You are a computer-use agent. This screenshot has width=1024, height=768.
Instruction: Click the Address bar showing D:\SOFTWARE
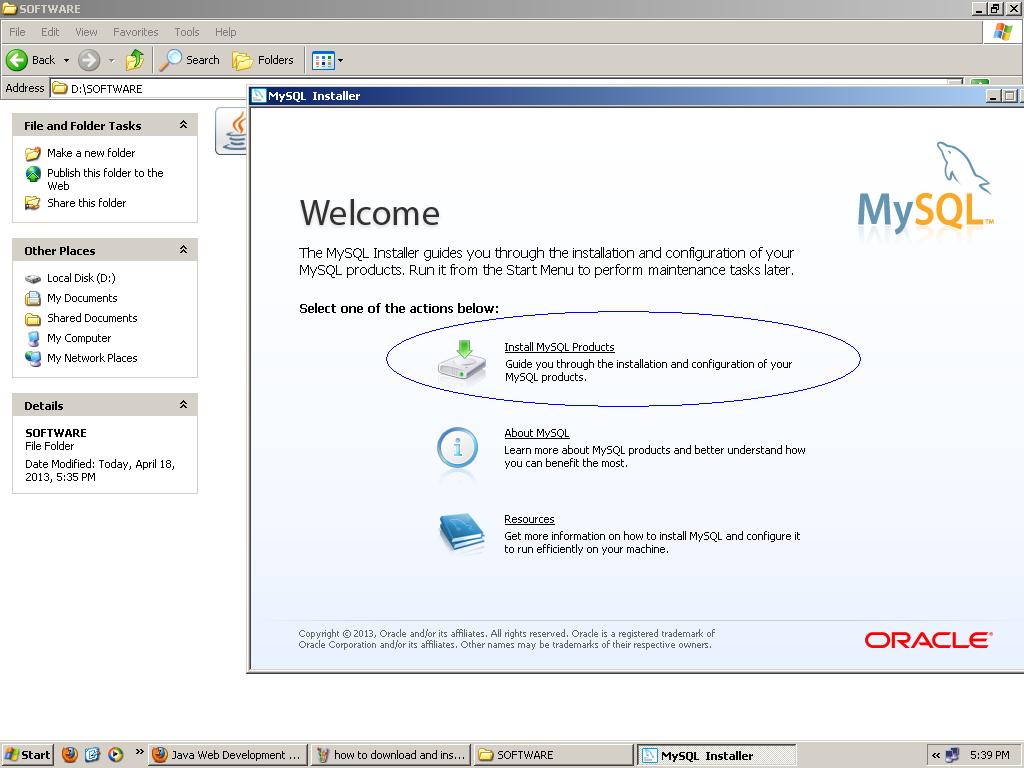point(150,88)
